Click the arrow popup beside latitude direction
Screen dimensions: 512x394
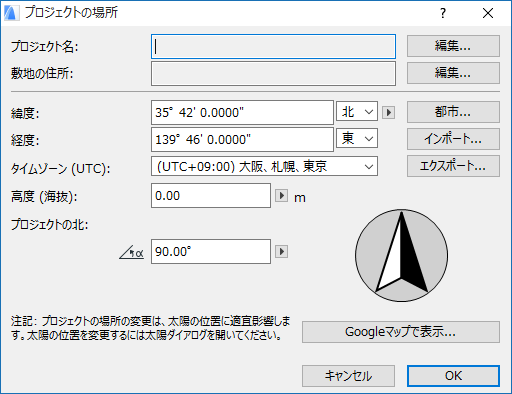388,112
